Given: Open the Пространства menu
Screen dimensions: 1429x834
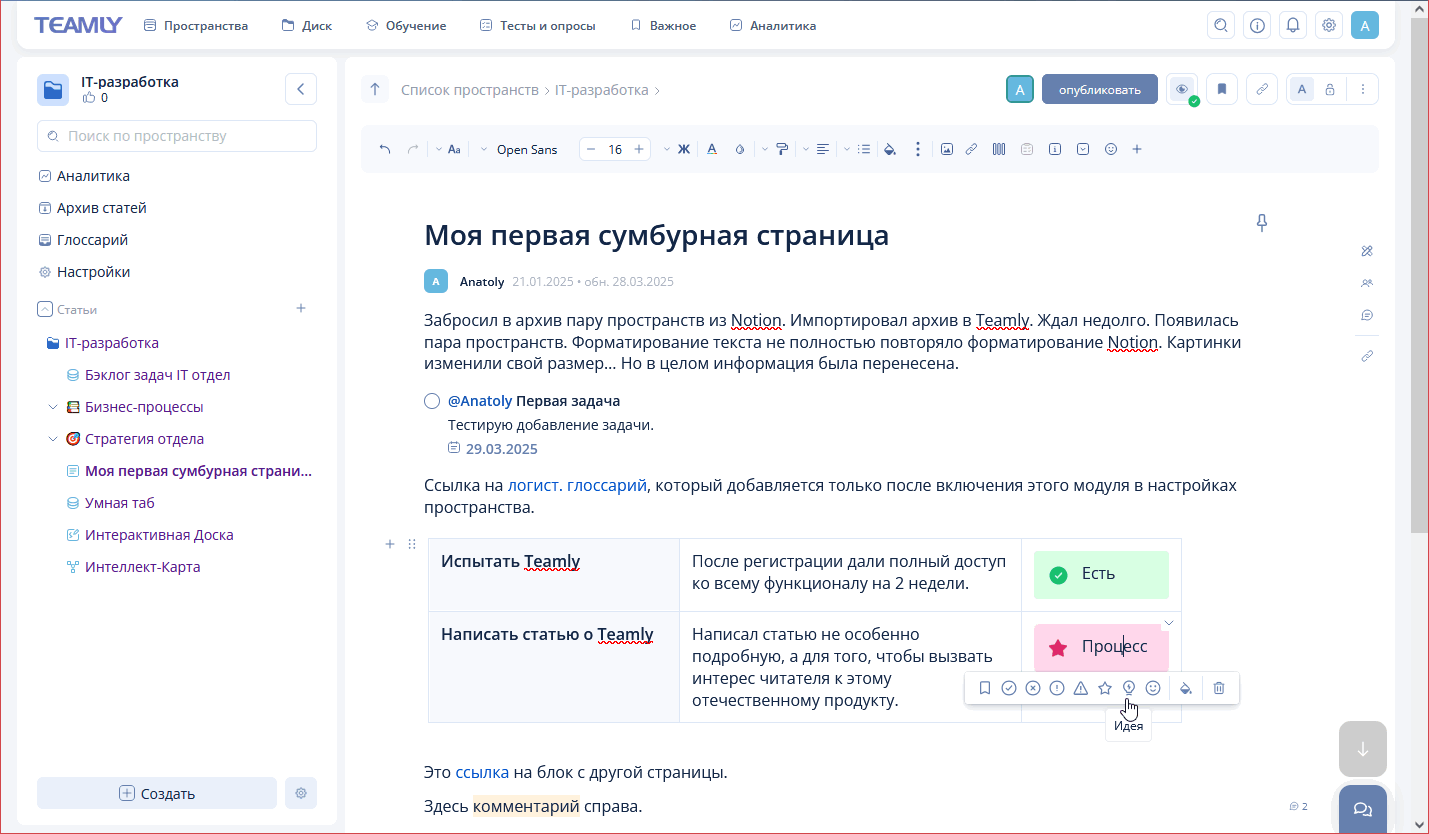Looking at the screenshot, I should coord(196,26).
